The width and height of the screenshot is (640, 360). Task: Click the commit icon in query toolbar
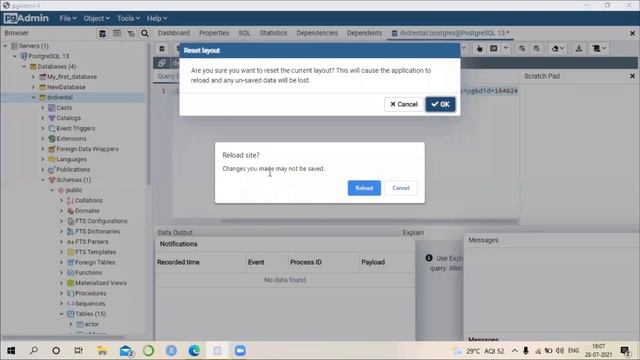(x=522, y=49)
